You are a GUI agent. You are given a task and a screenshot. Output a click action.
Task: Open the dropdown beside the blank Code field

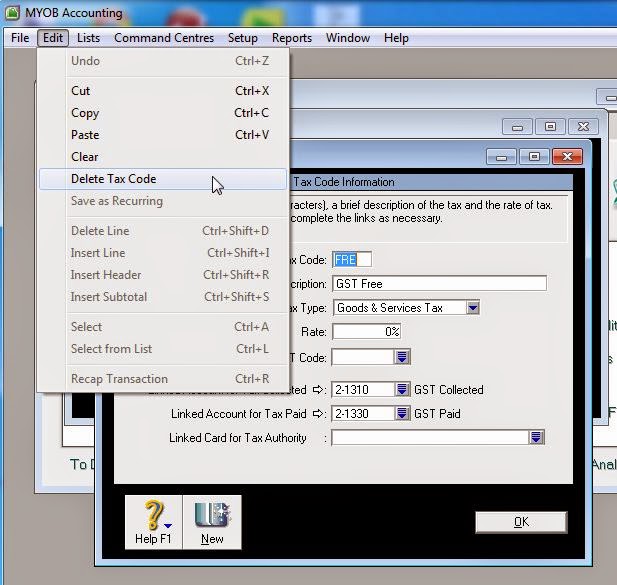click(x=402, y=357)
